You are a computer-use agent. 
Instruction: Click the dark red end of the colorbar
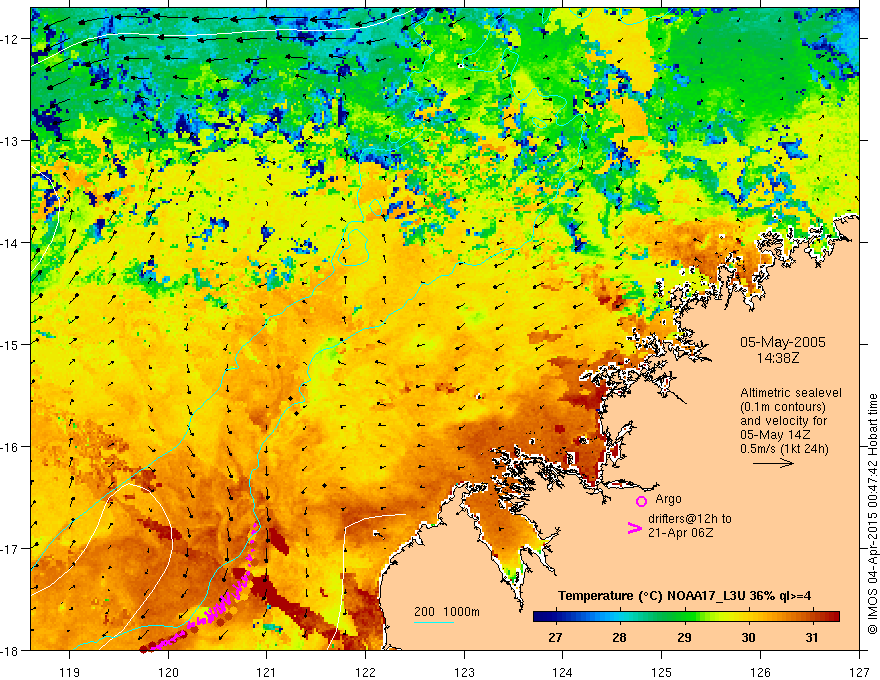833,617
